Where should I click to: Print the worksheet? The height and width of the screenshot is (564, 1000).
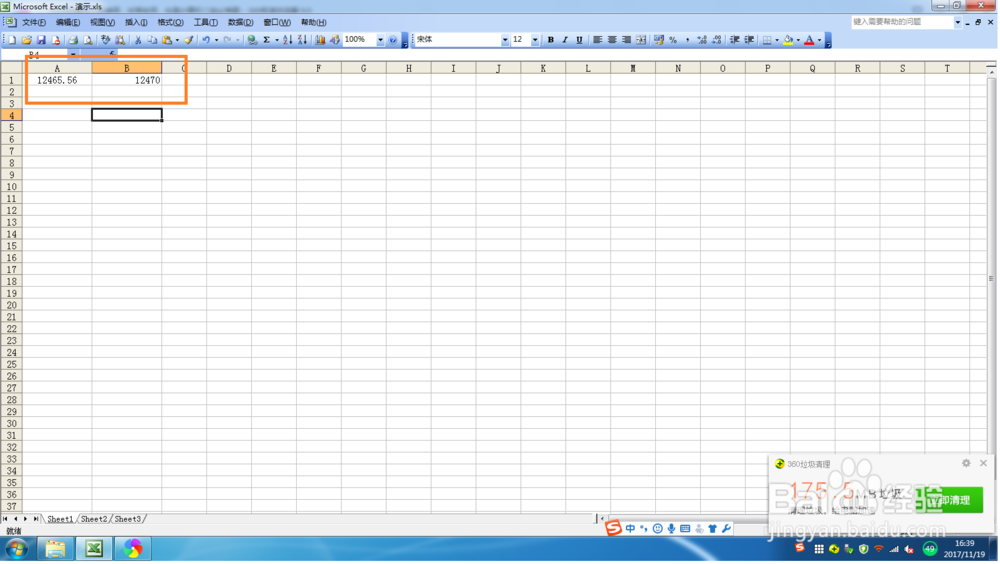tap(73, 40)
